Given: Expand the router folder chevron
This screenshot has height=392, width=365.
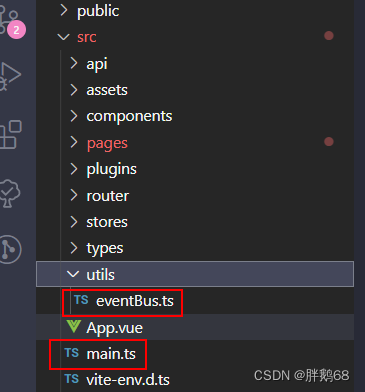Looking at the screenshot, I should pos(74,195).
